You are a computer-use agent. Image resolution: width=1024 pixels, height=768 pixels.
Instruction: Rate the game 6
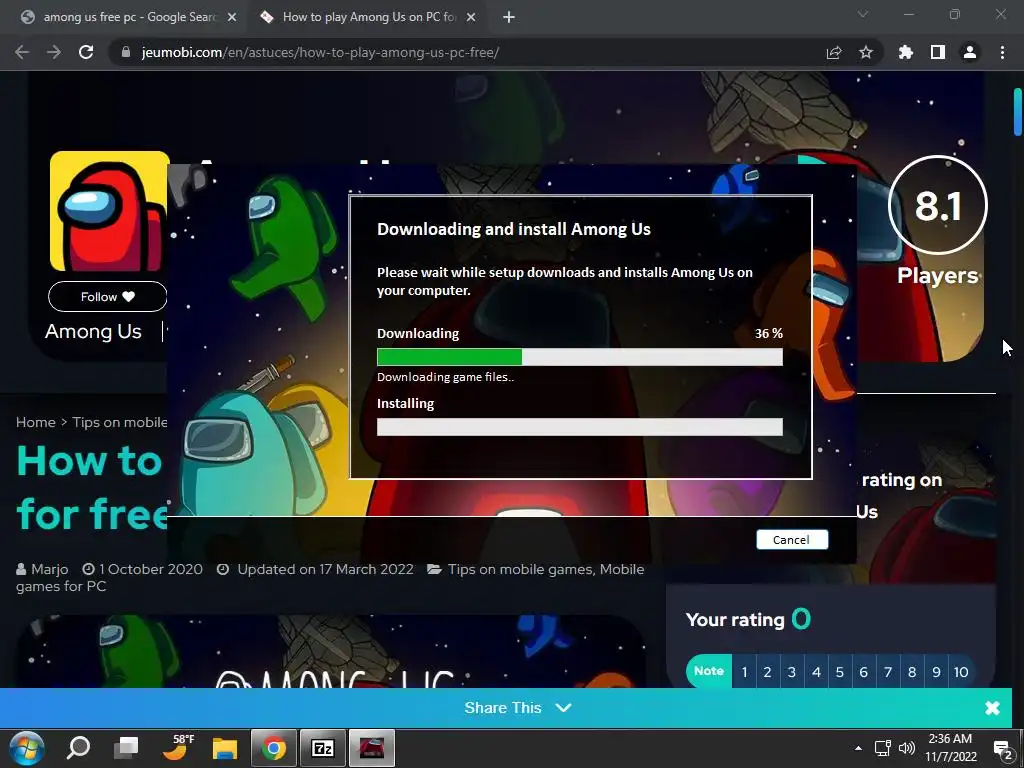coord(863,671)
